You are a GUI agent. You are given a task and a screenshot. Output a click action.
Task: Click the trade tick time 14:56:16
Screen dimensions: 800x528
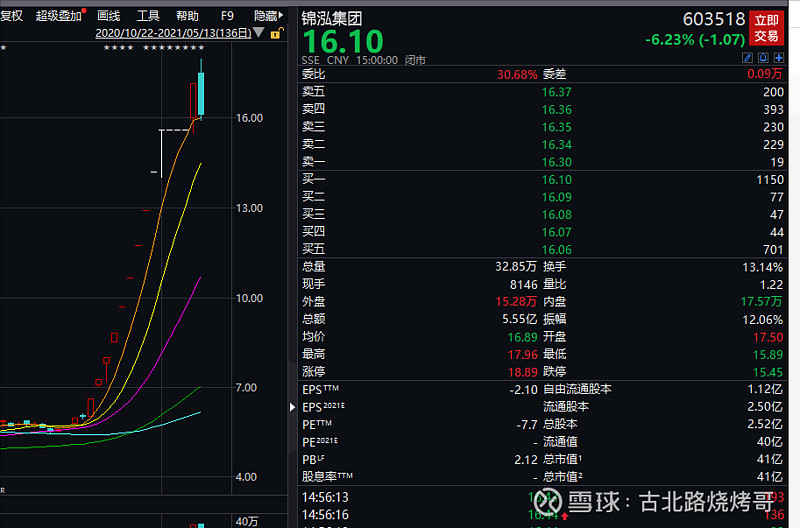pos(325,515)
